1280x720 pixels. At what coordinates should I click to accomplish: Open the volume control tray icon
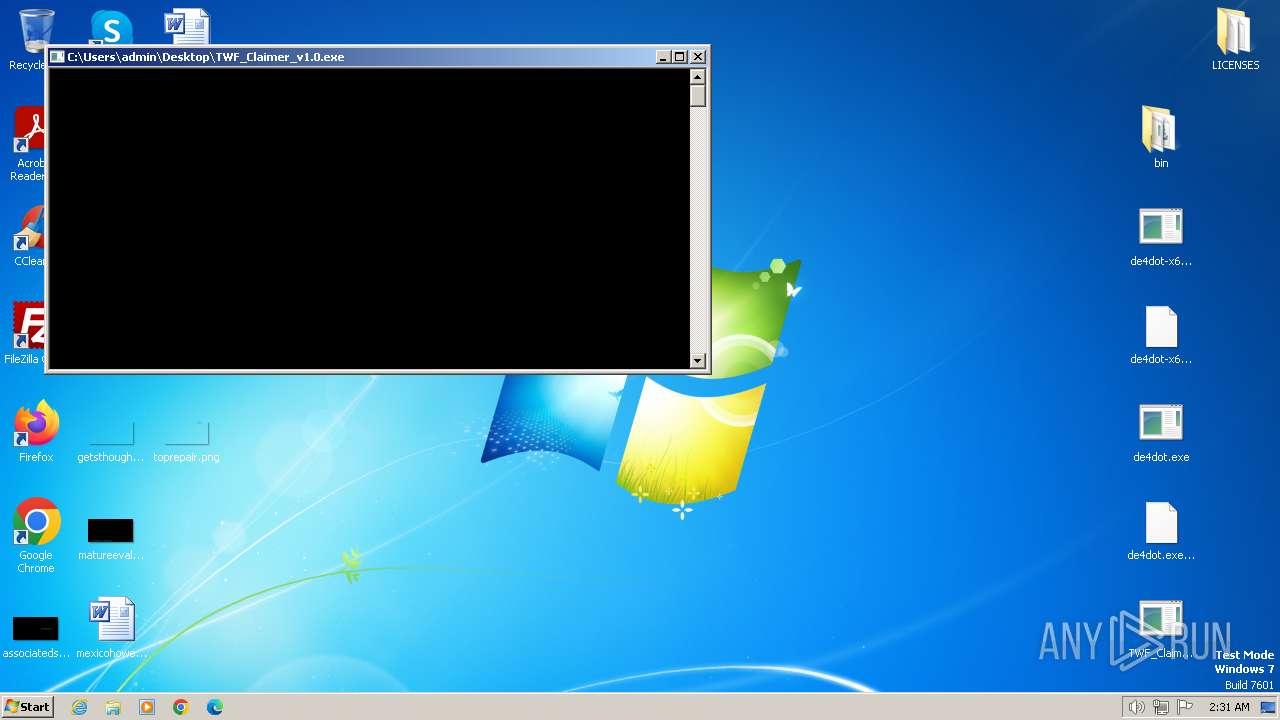click(1136, 707)
